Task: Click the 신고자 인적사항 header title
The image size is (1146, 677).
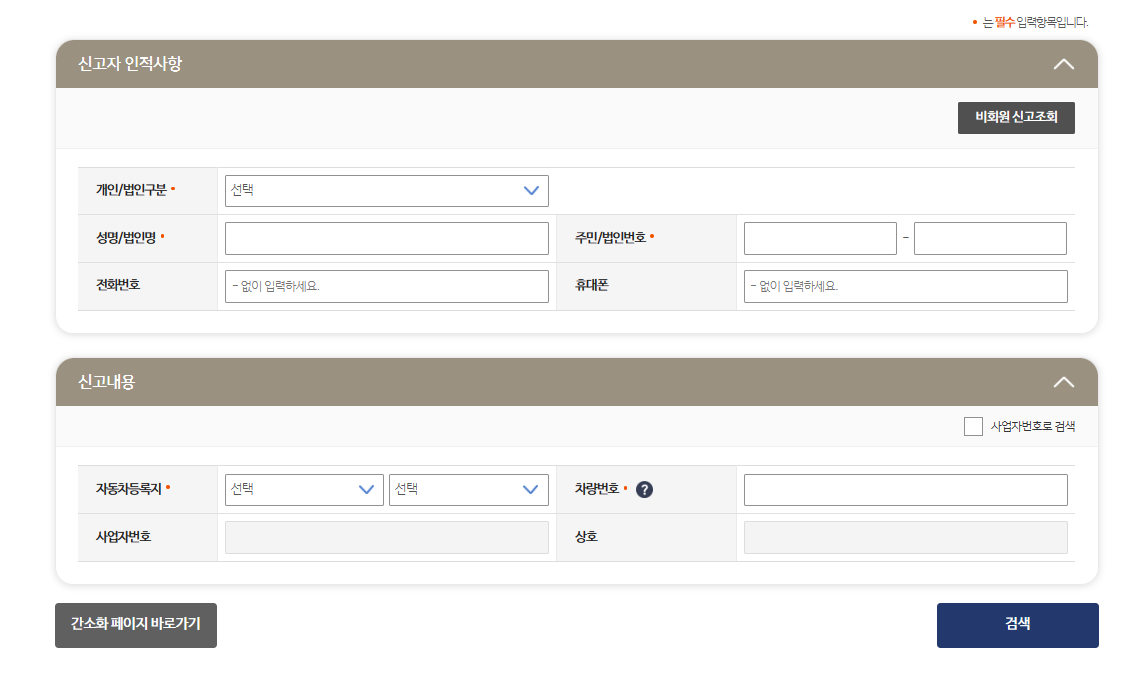Action: 130,64
